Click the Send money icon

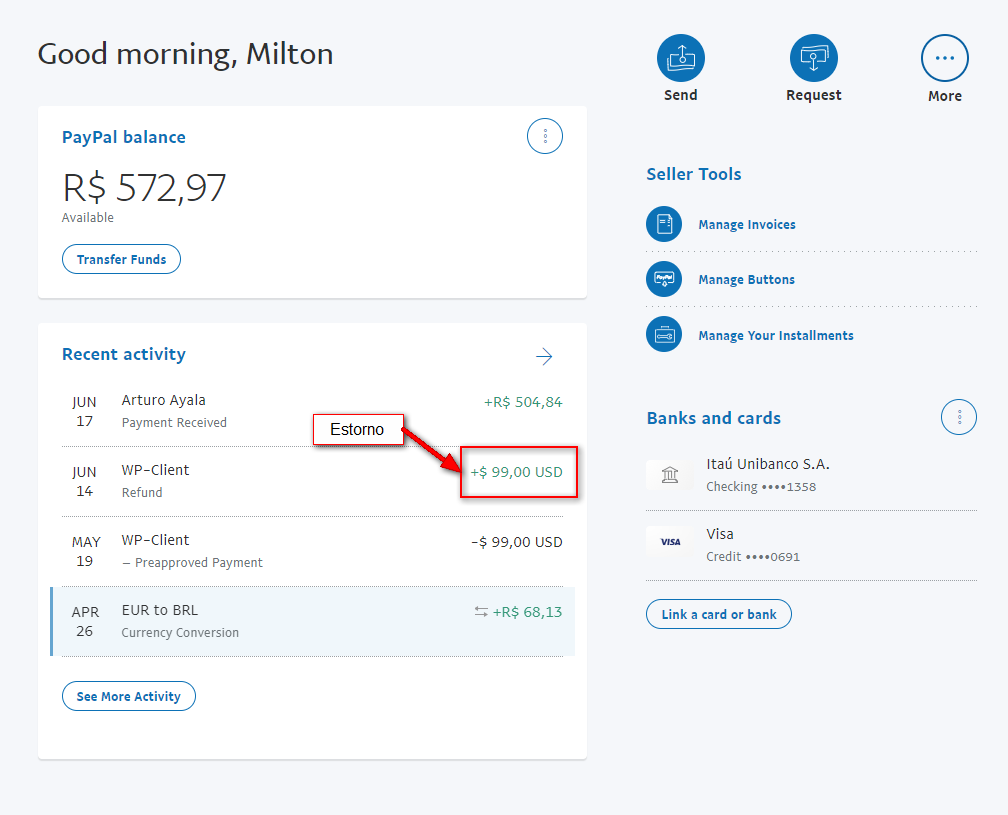point(680,58)
